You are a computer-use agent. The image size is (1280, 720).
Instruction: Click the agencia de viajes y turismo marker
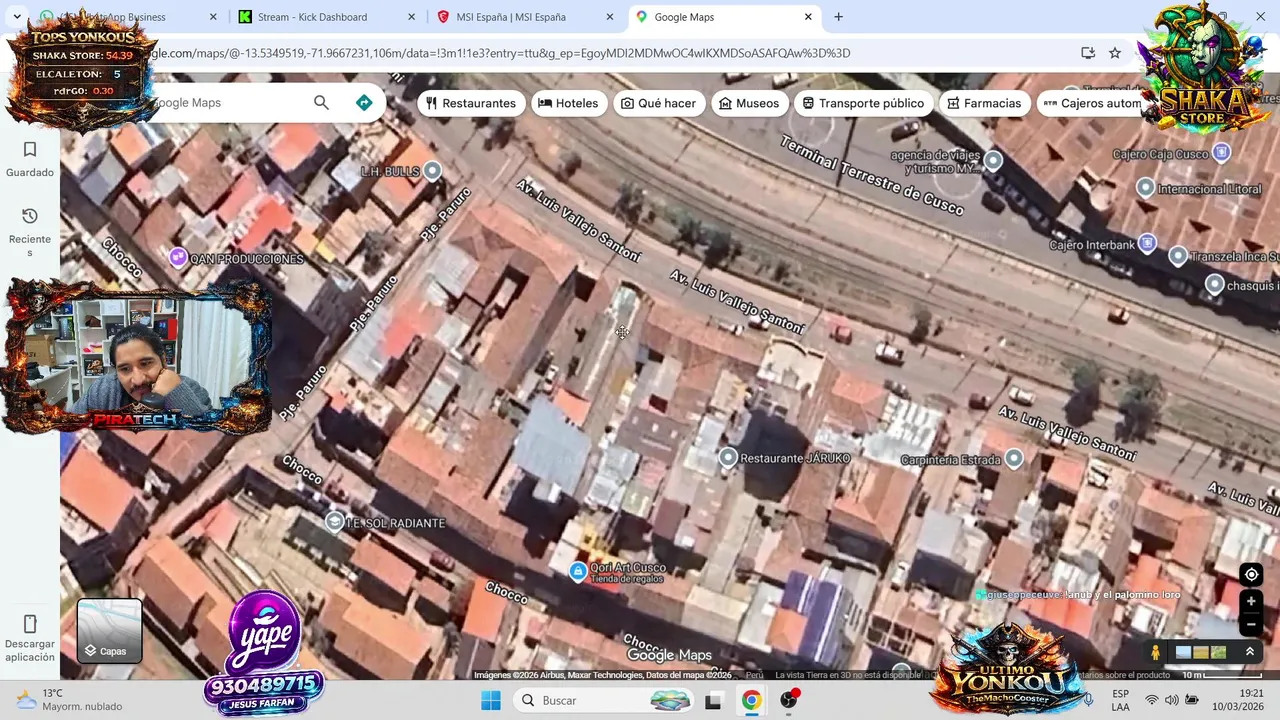993,160
